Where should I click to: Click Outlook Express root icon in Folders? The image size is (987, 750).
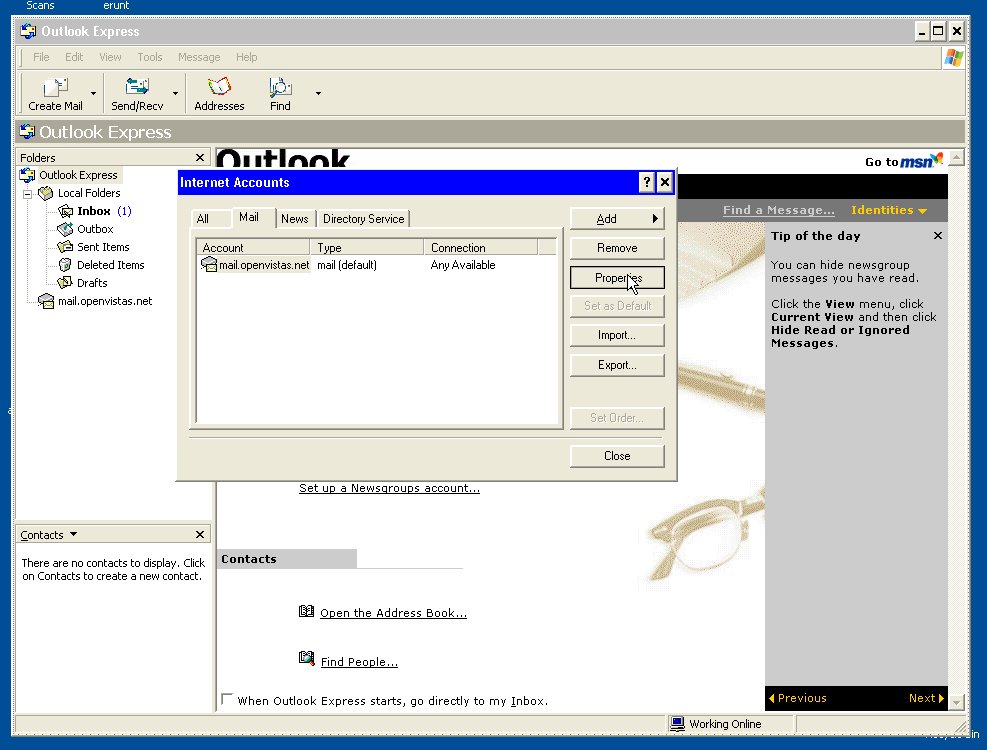(27, 174)
